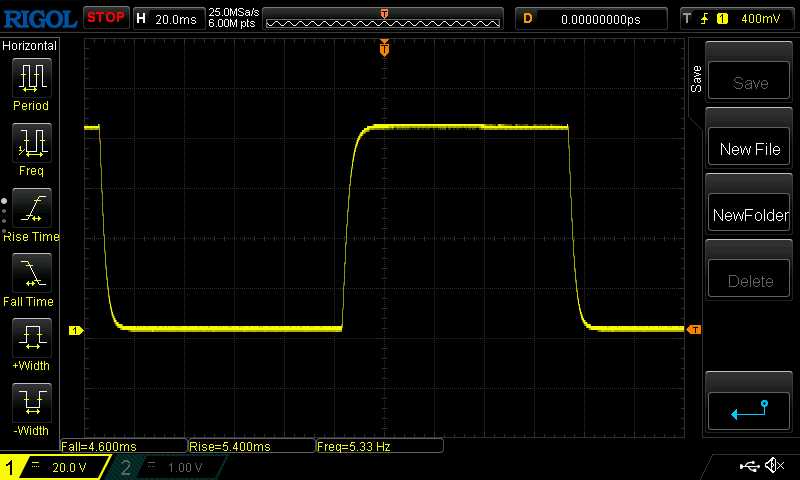Viewport: 800px width, 480px height.
Task: Select the Freq measurement icon
Action: tap(32, 143)
